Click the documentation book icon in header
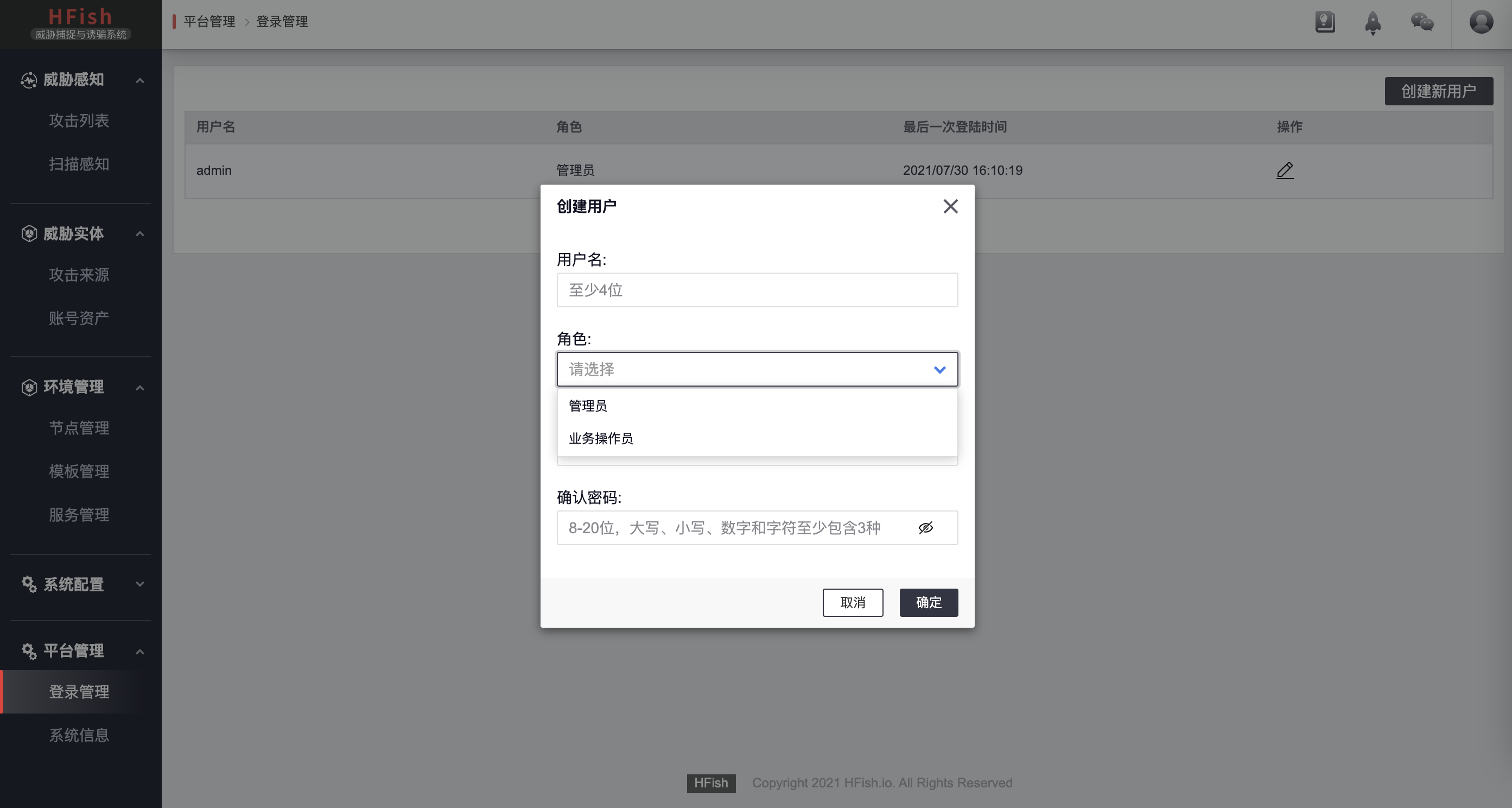1512x808 pixels. pos(1325,22)
